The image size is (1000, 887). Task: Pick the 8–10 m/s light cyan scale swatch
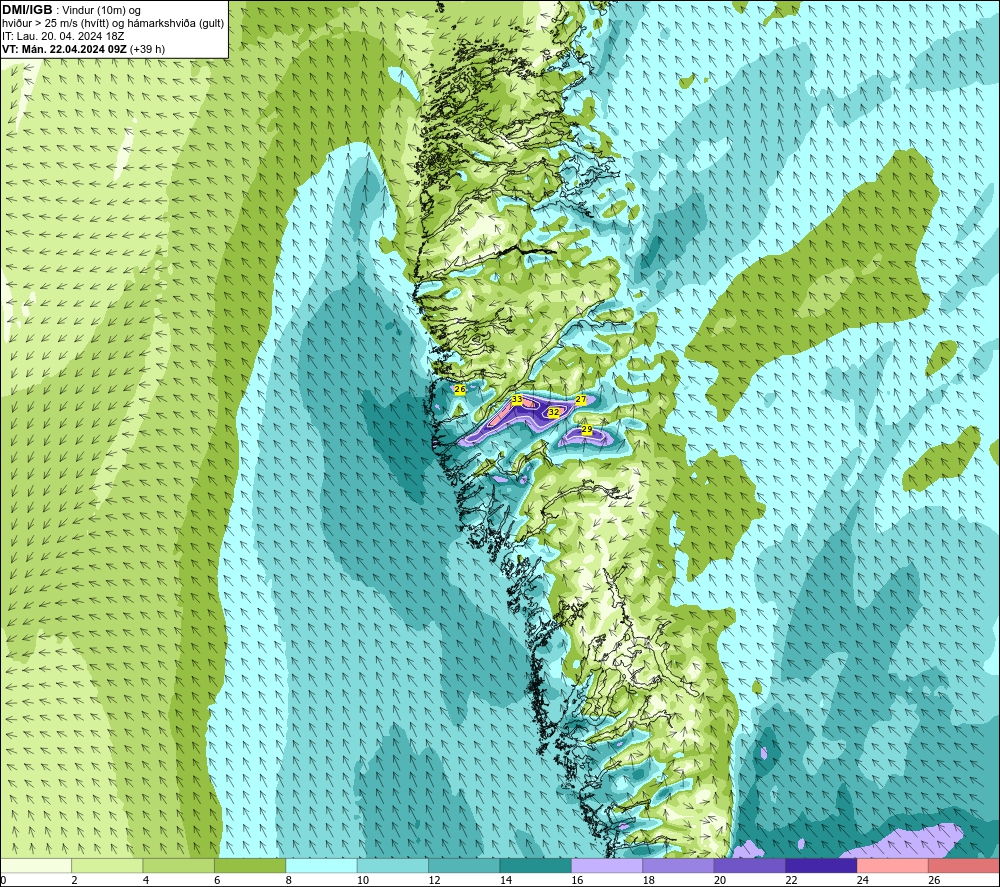(321, 865)
